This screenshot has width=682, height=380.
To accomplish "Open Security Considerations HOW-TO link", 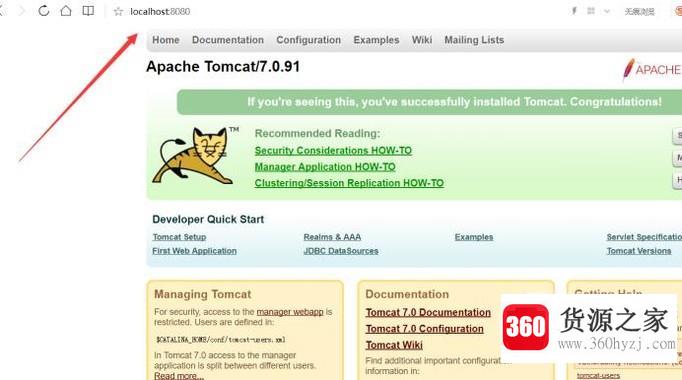I will pos(333,150).
